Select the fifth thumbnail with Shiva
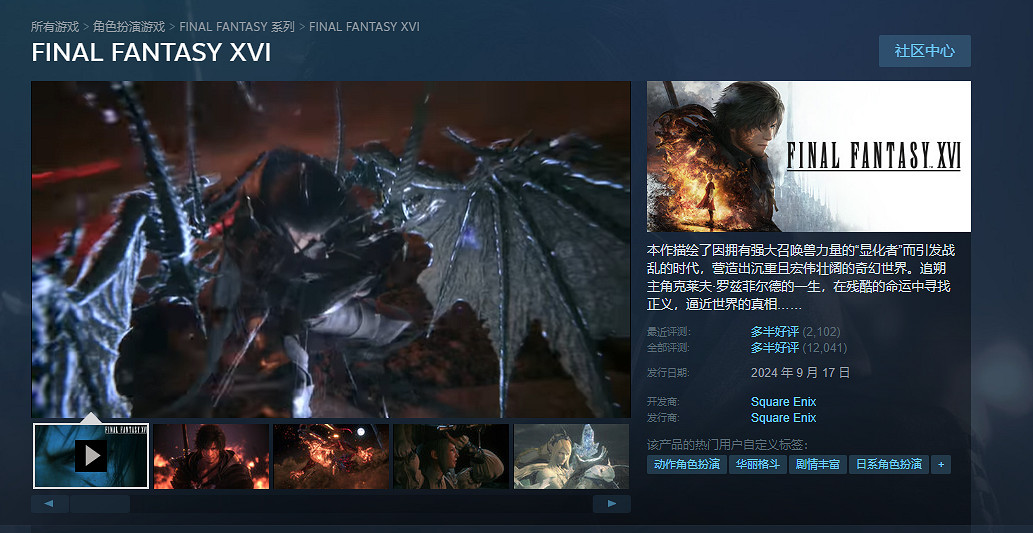 coord(571,456)
